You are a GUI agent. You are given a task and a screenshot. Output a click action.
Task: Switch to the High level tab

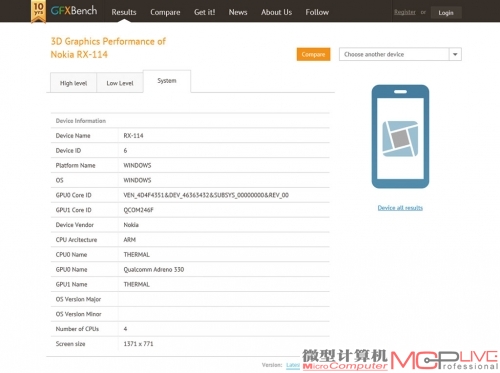tap(73, 83)
